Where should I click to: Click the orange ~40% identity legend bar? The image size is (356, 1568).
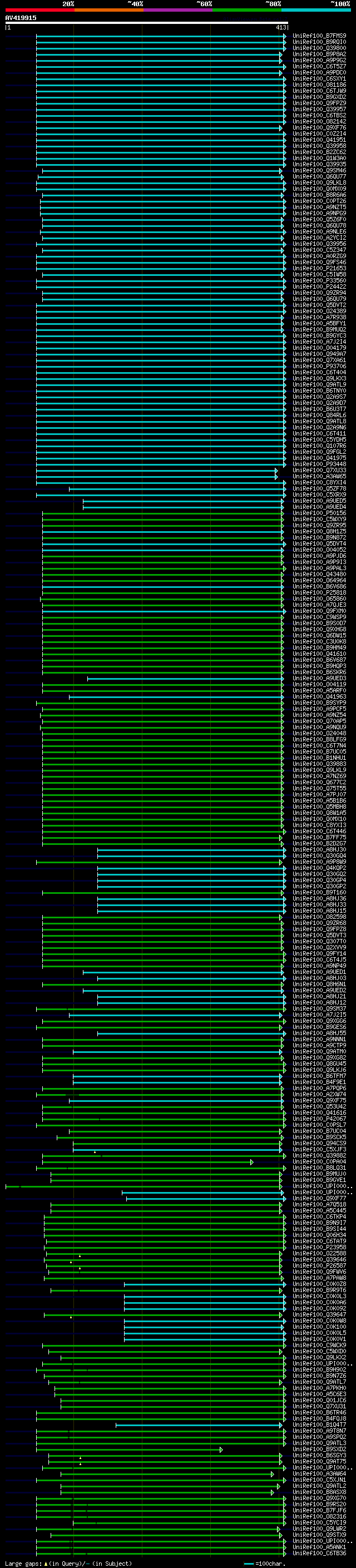coord(109,10)
